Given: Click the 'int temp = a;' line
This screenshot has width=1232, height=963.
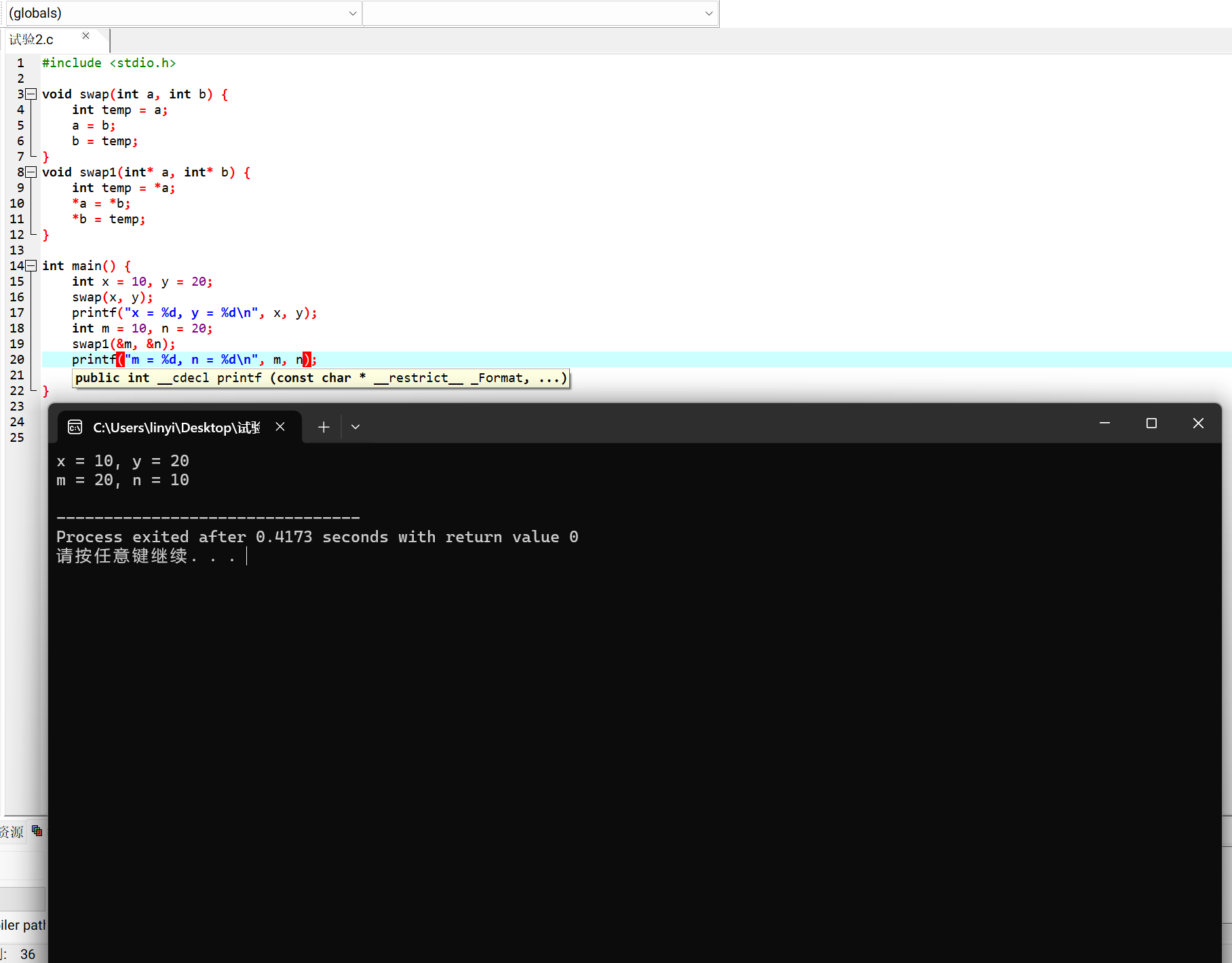Looking at the screenshot, I should pos(120,110).
